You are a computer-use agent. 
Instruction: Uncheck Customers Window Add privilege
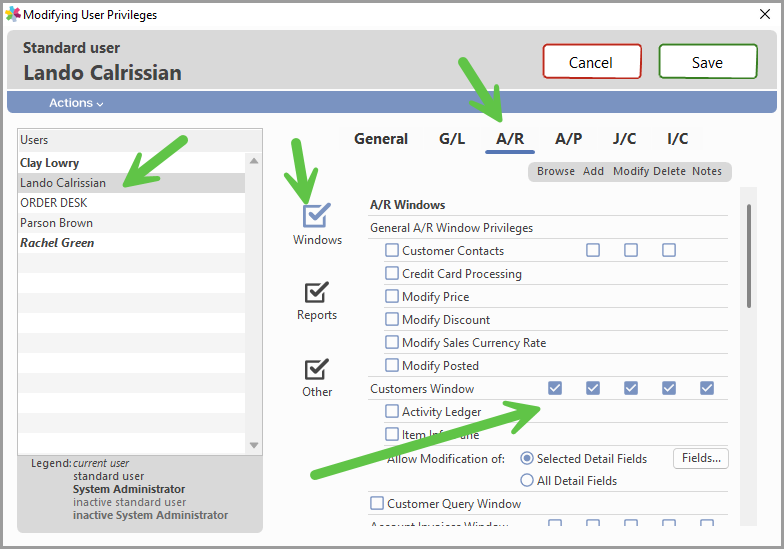point(593,388)
